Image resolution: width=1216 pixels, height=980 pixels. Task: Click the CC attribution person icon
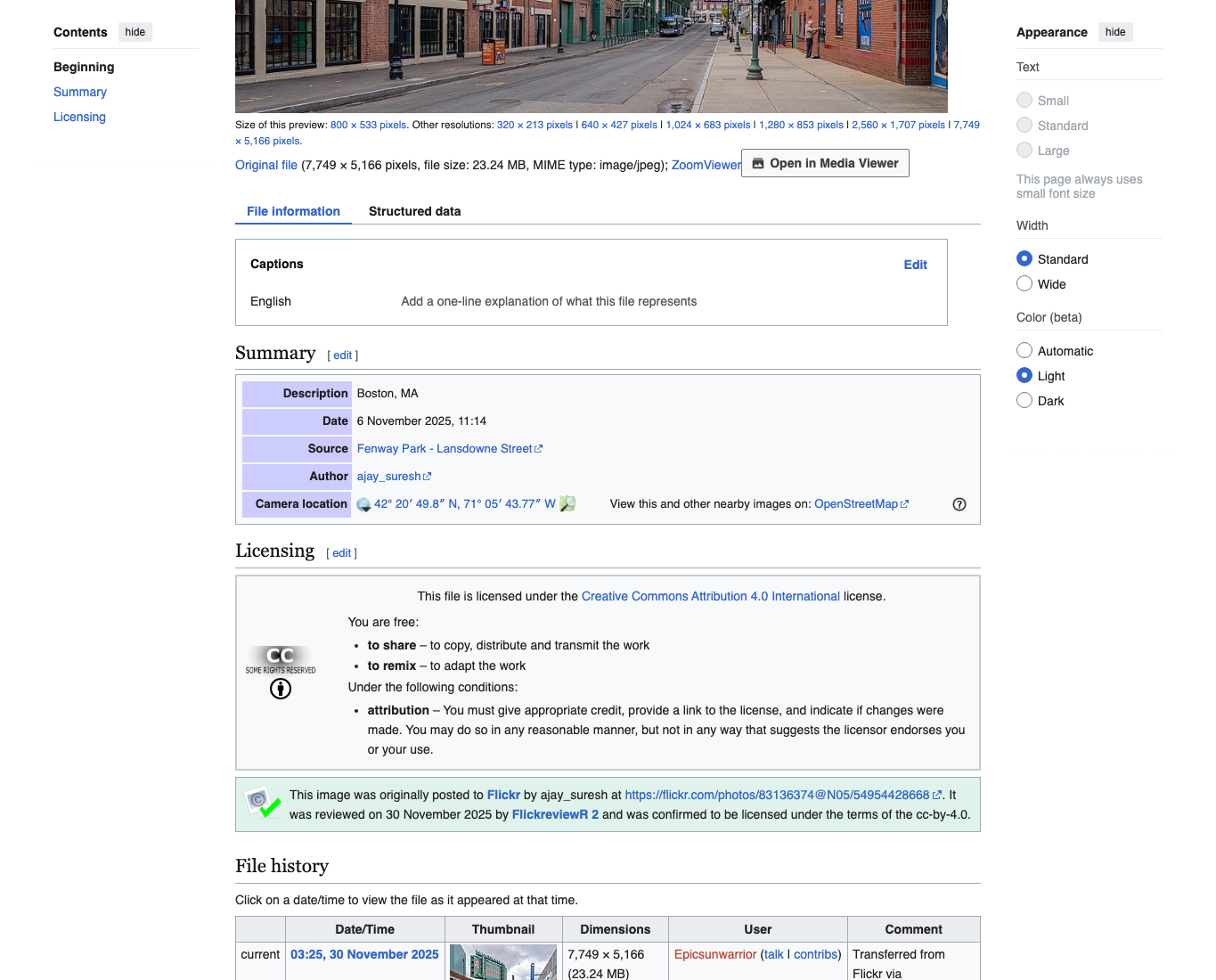pyautogui.click(x=281, y=689)
